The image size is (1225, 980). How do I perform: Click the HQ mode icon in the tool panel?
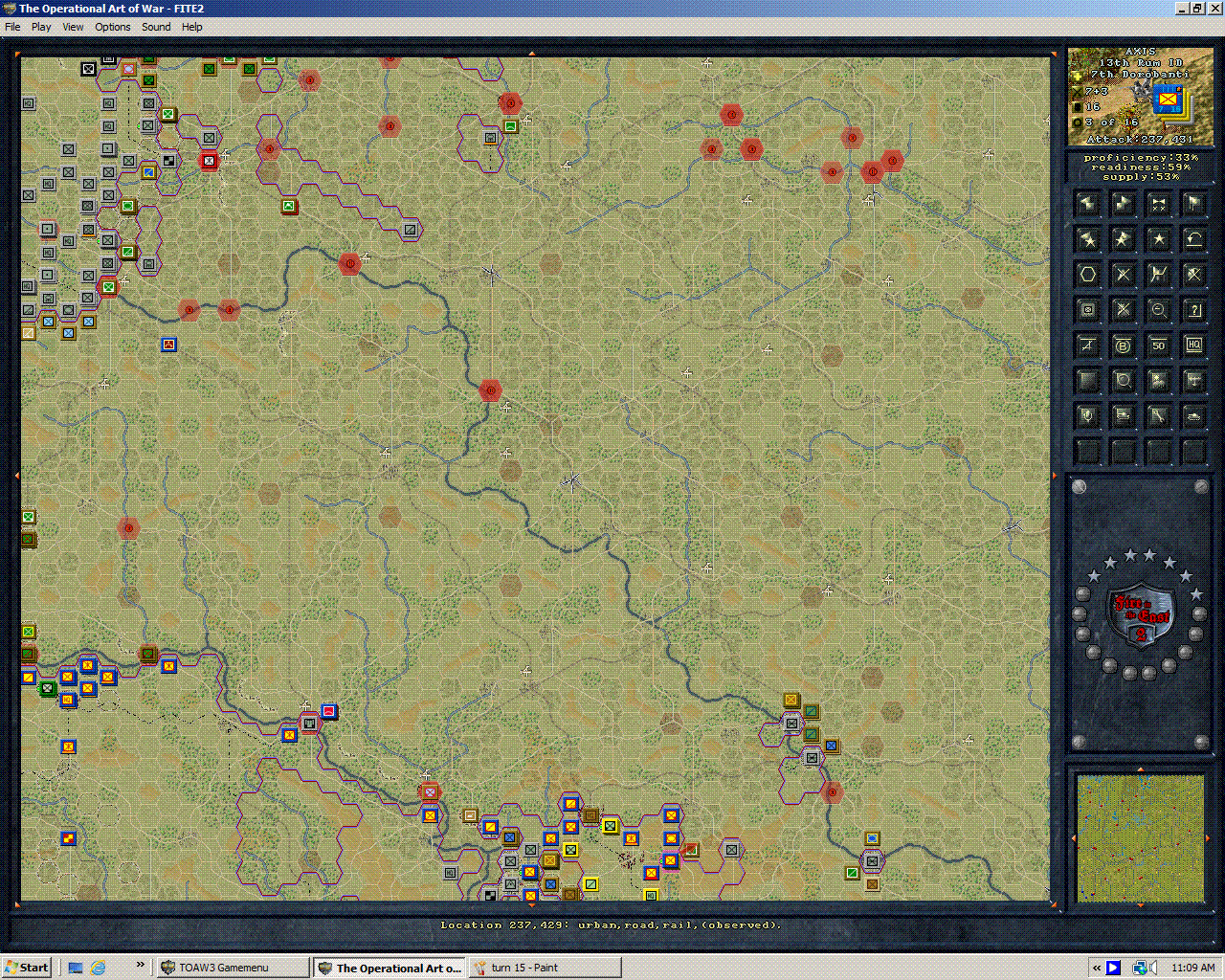1193,345
